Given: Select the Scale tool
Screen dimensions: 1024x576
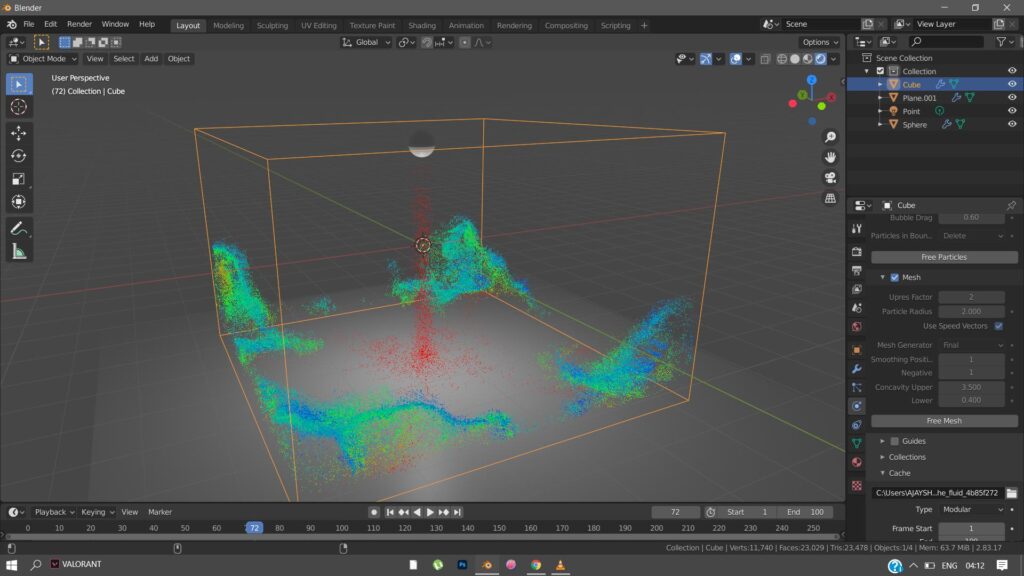Looking at the screenshot, I should pyautogui.click(x=19, y=179).
